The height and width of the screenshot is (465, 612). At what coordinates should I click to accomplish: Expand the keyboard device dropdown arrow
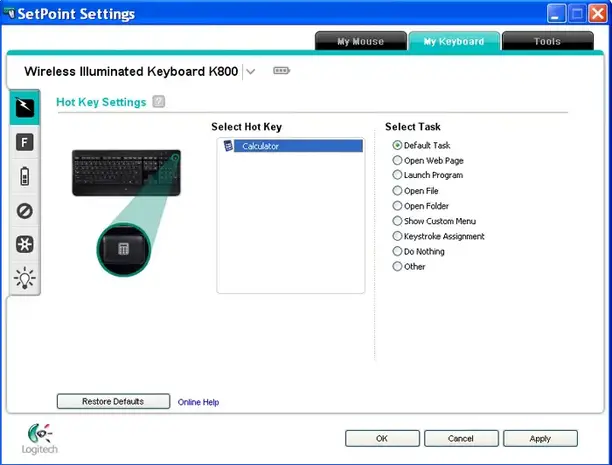point(251,71)
